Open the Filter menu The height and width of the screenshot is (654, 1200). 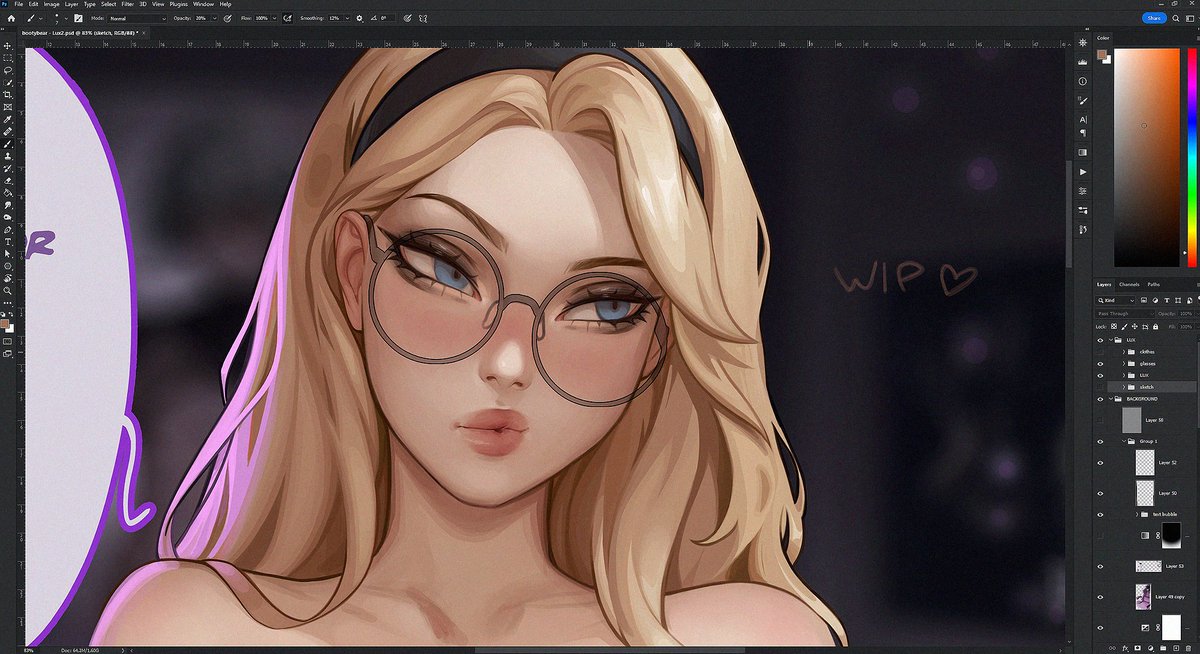(128, 4)
